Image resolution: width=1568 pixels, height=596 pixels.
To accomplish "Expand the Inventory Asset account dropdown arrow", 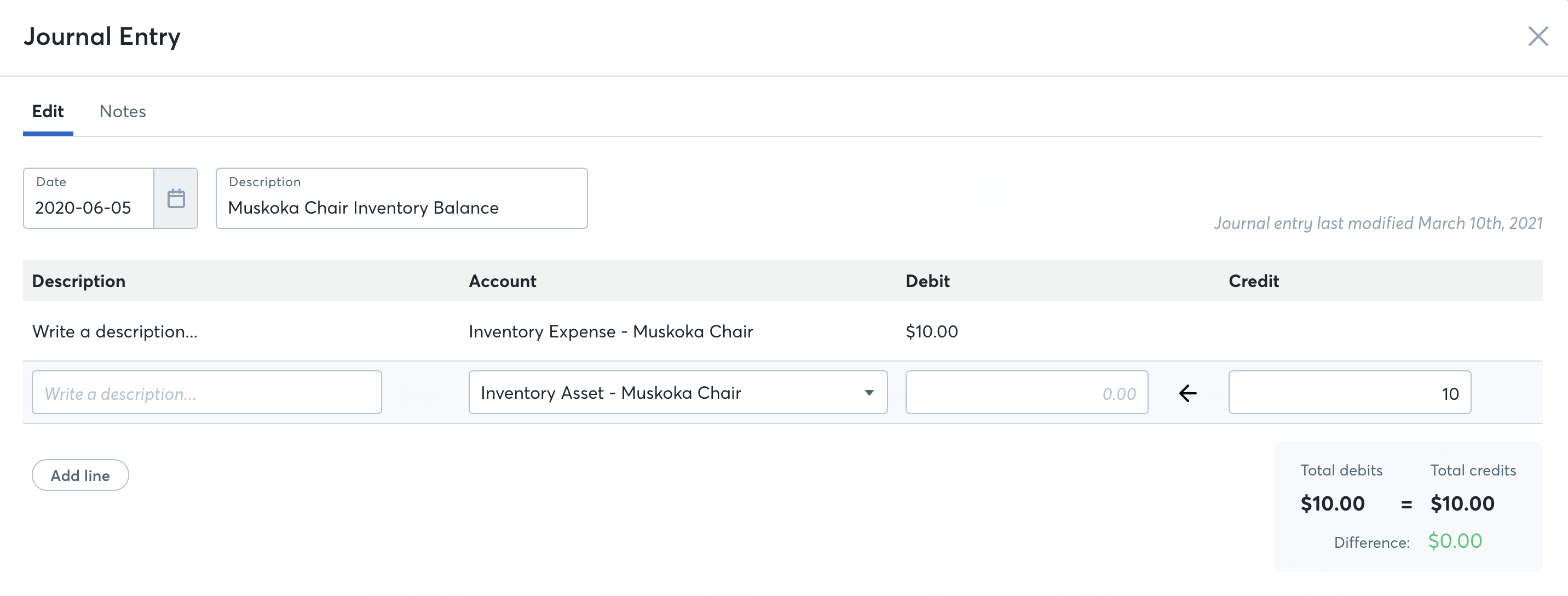I will [x=869, y=393].
